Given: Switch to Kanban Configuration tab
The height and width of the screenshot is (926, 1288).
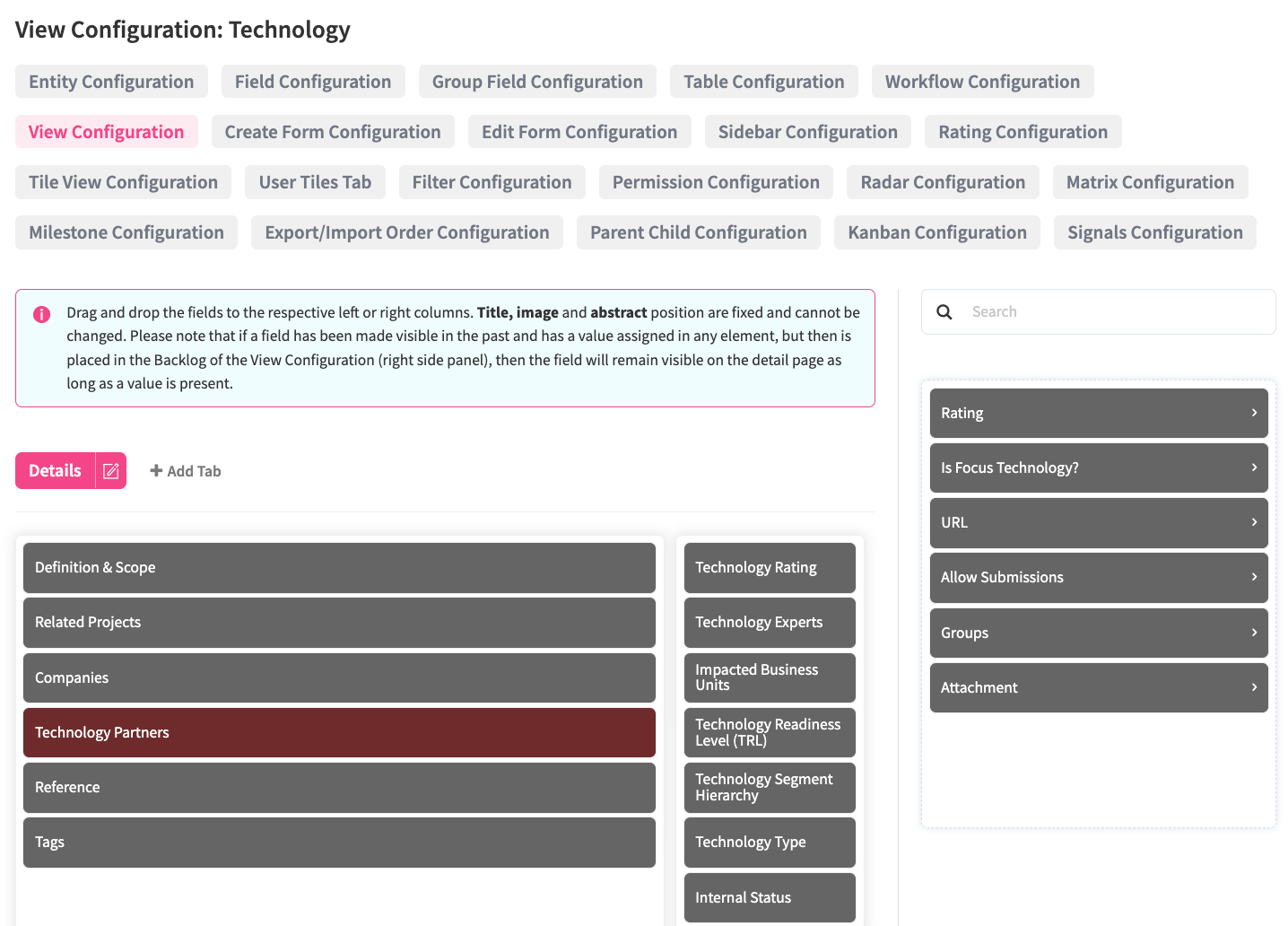Looking at the screenshot, I should coord(936,232).
